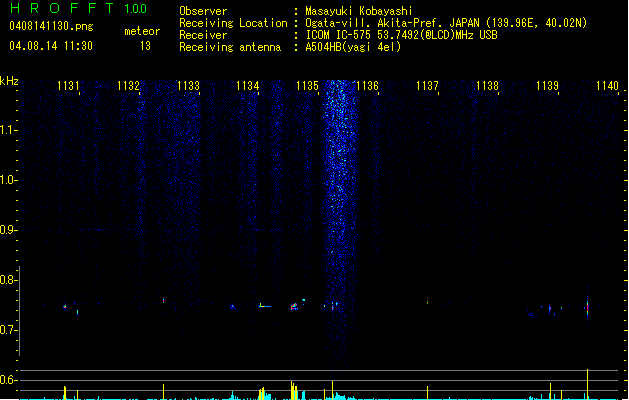Click the ICOM IC-575 receiver text
The height and width of the screenshot is (400, 629).
point(401,35)
